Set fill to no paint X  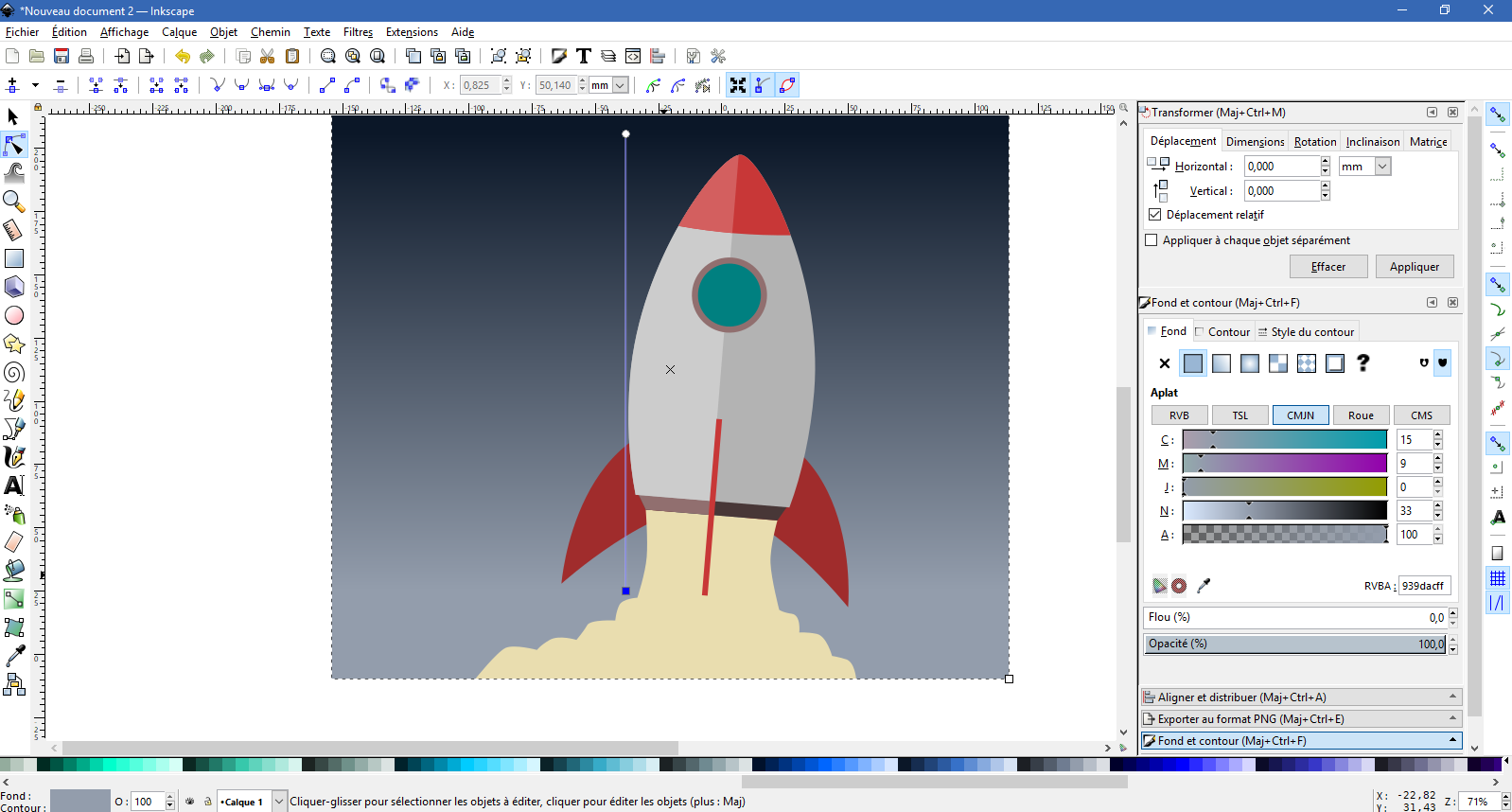(x=1165, y=363)
